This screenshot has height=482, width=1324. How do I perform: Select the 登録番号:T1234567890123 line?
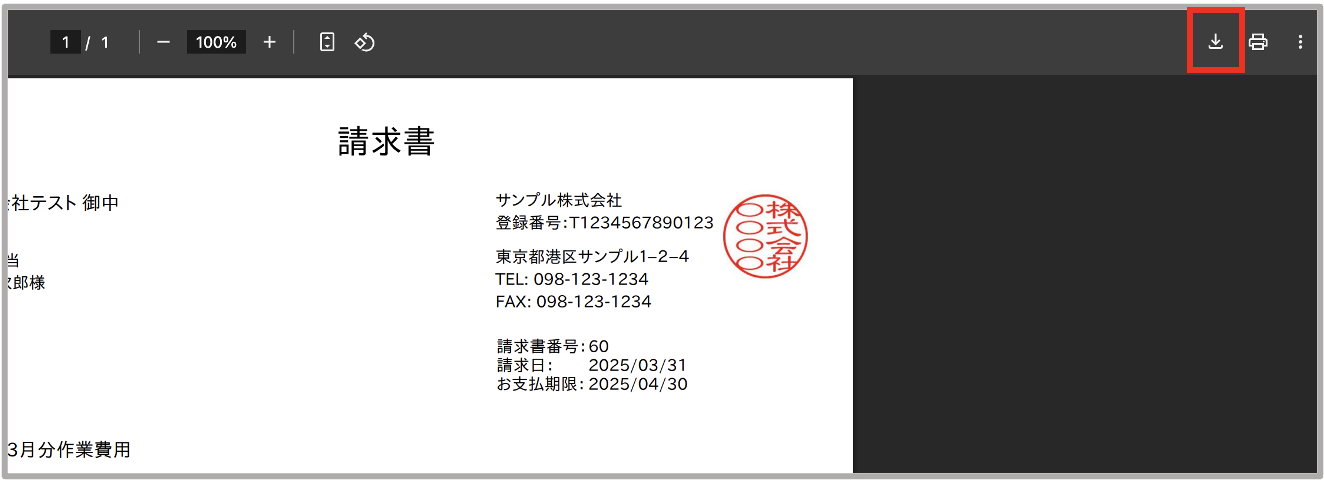click(x=604, y=222)
